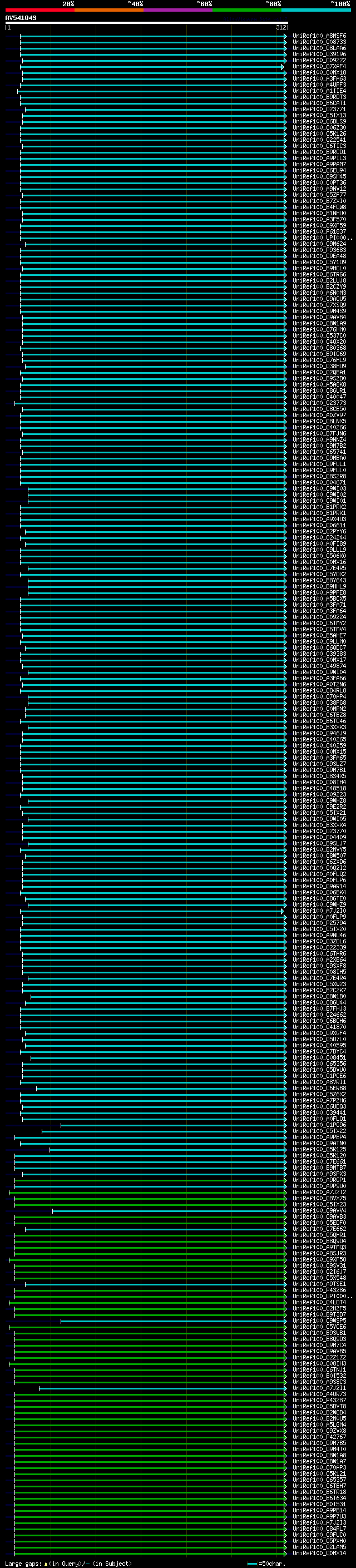The width and height of the screenshot is (356, 1568).
Task: Select the UniRef100_B3XXK4 entry
Action: [x=319, y=825]
